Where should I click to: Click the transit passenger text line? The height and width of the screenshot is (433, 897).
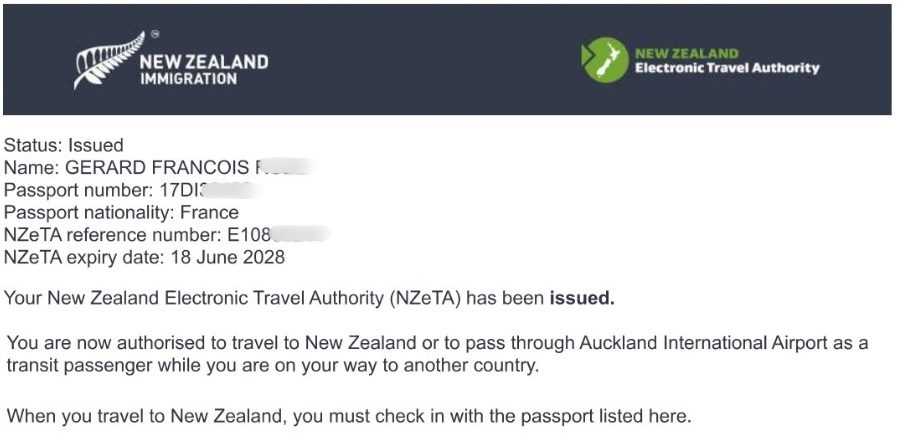[273, 366]
